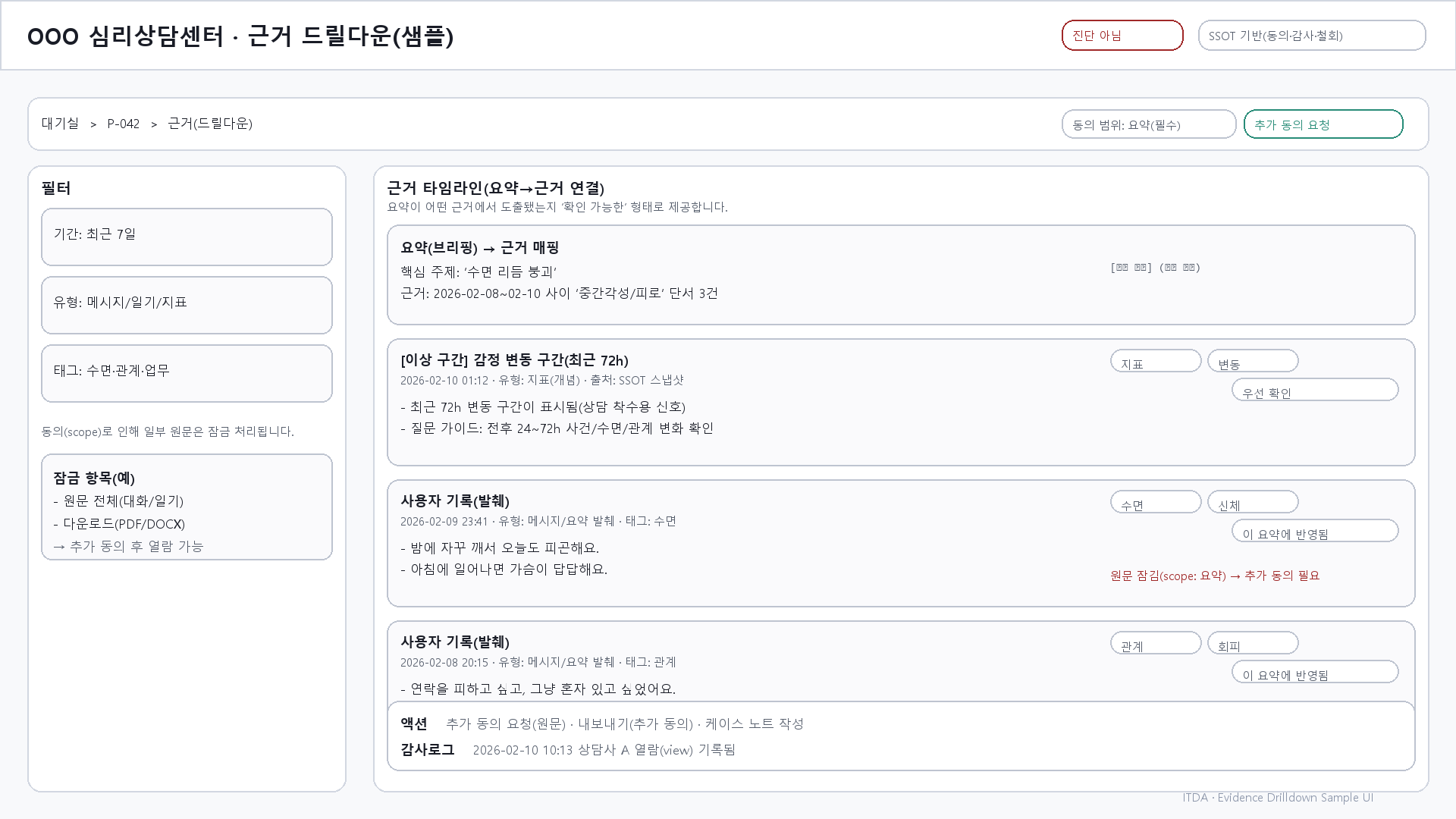Viewport: 1456px width, 819px height.
Task: Click the 우선 확인 chip
Action: click(x=1315, y=389)
